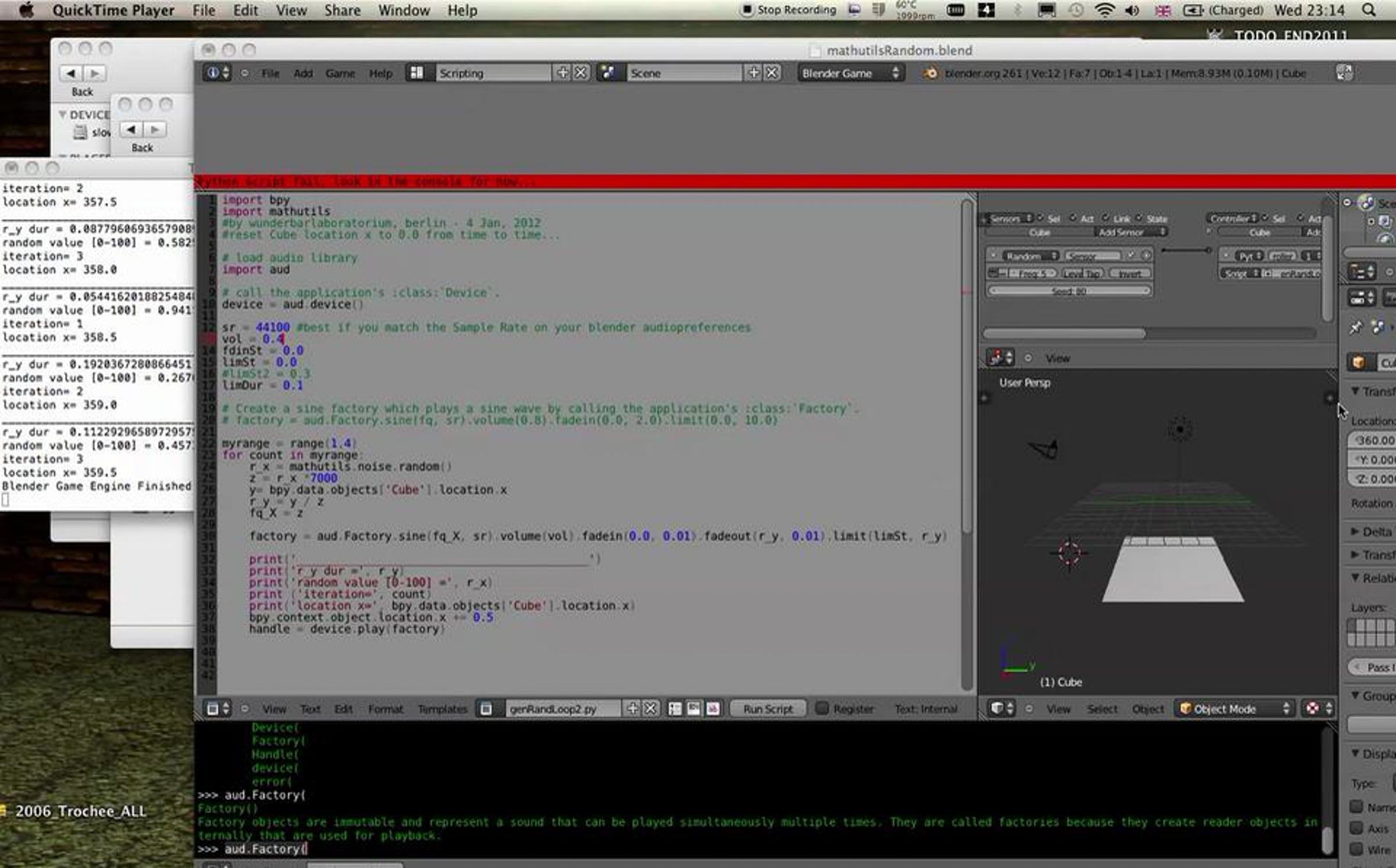Click the Time Machine icon in menu bar
The height and width of the screenshot is (868, 1396).
point(1076,10)
